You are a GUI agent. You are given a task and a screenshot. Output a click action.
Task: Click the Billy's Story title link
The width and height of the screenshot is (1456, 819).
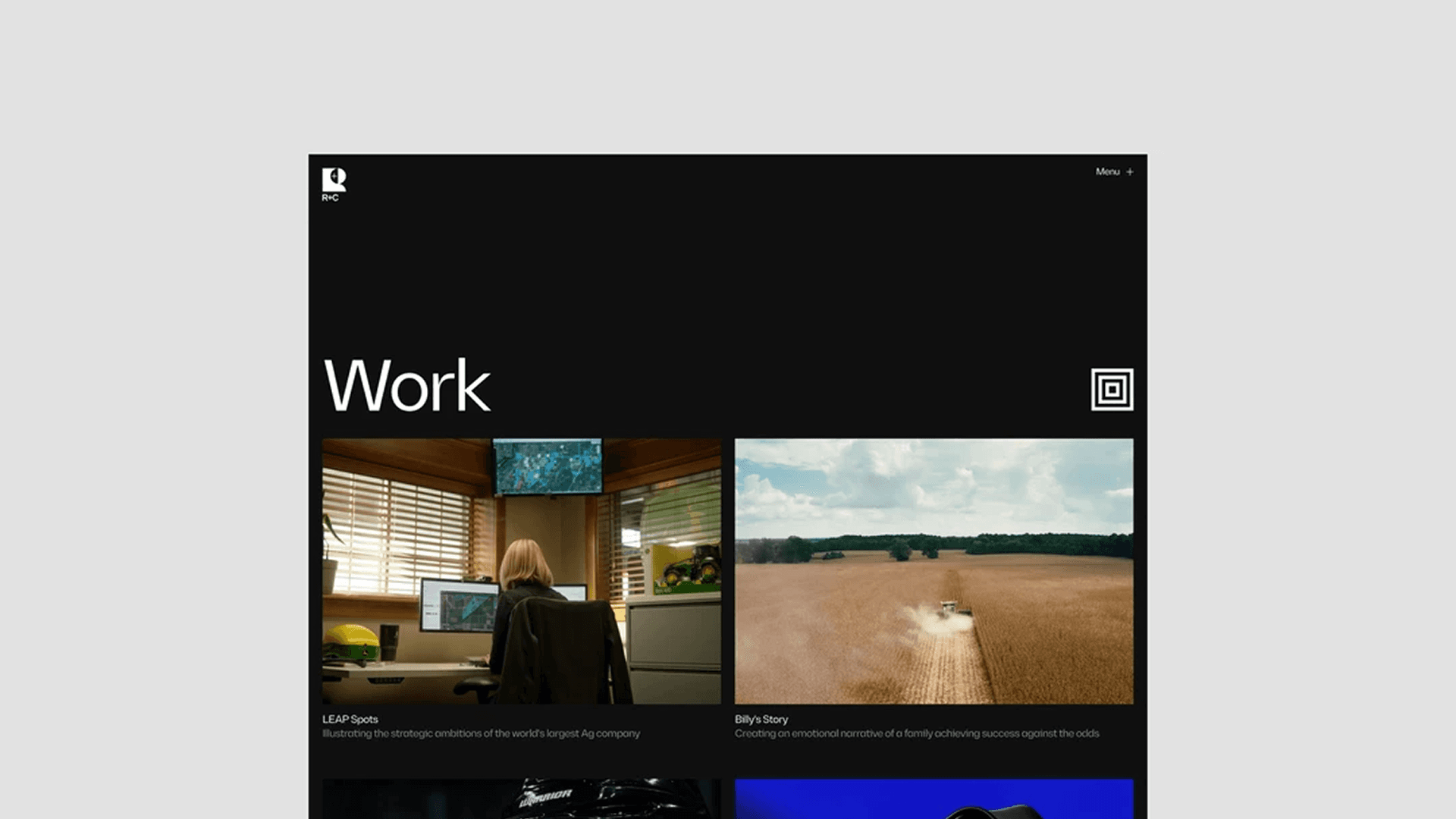(x=761, y=719)
